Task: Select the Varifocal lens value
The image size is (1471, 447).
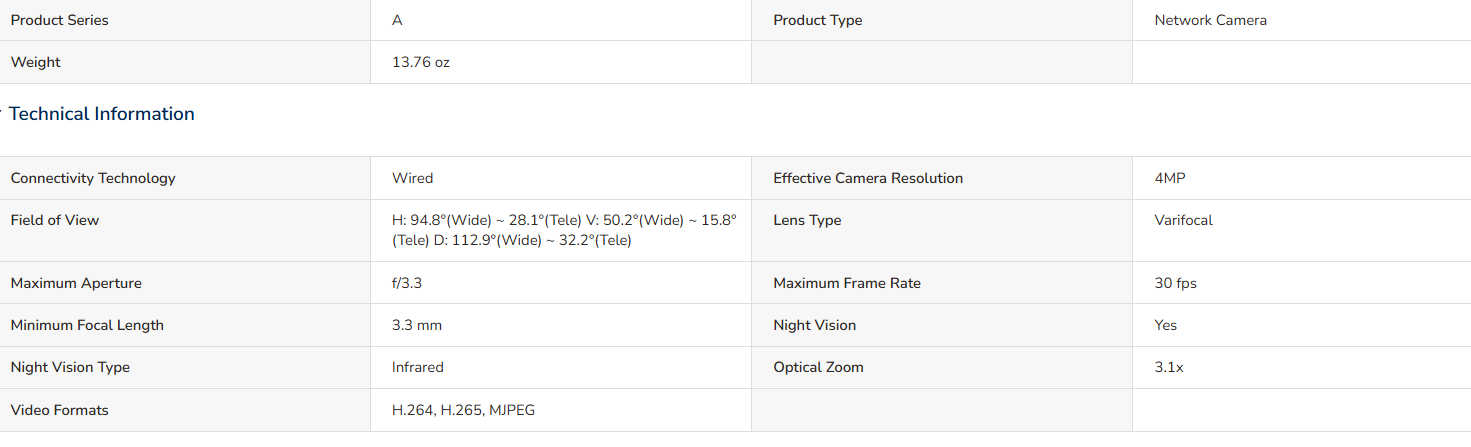Action: click(1183, 220)
